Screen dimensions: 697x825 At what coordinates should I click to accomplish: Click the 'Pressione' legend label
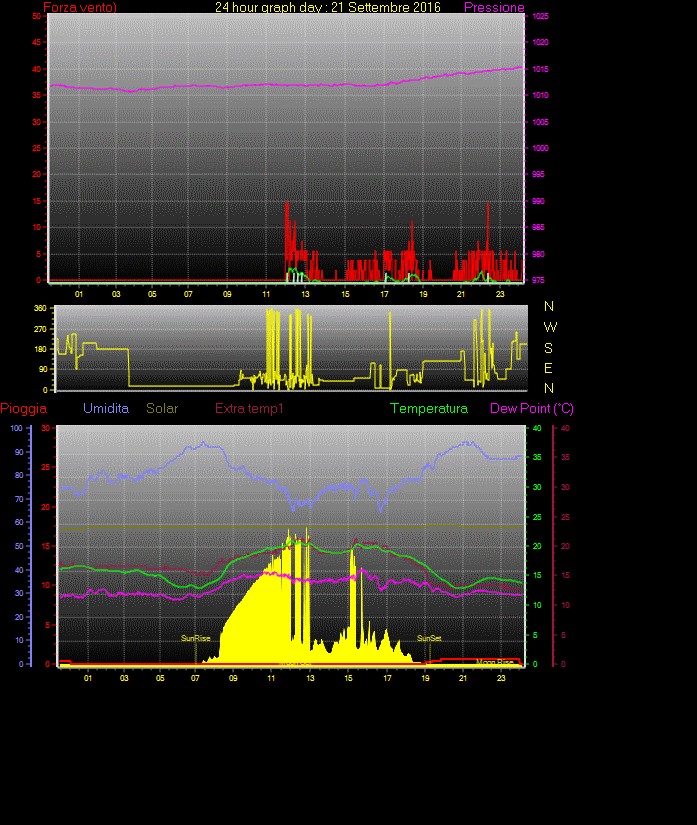click(x=494, y=8)
